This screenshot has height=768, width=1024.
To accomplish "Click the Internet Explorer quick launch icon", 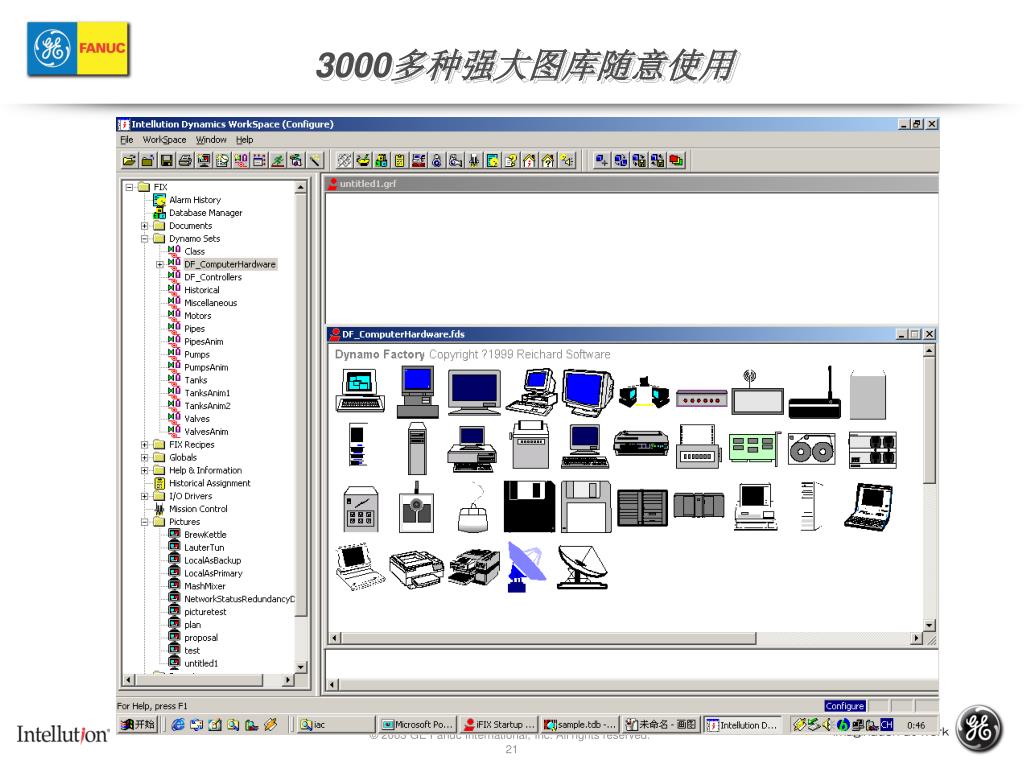I will tap(178, 724).
